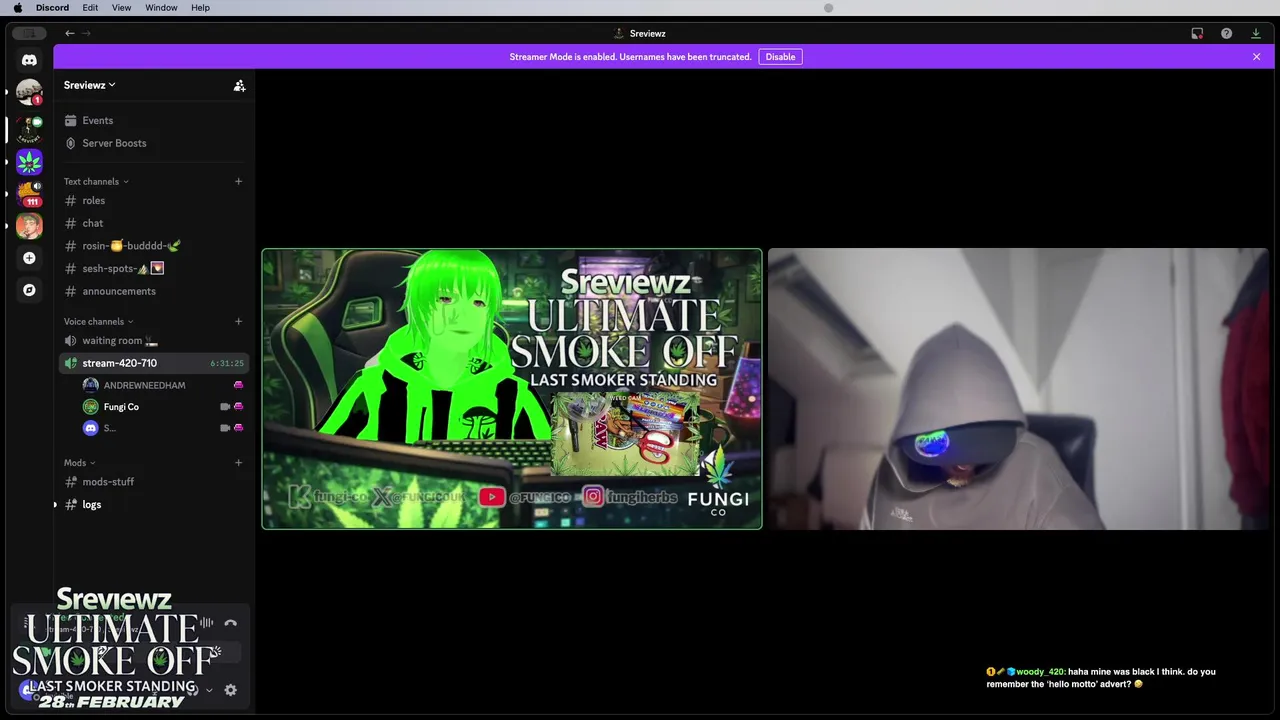This screenshot has height=720, width=1280.
Task: Open Window menu in menu bar
Action: pyautogui.click(x=161, y=7)
